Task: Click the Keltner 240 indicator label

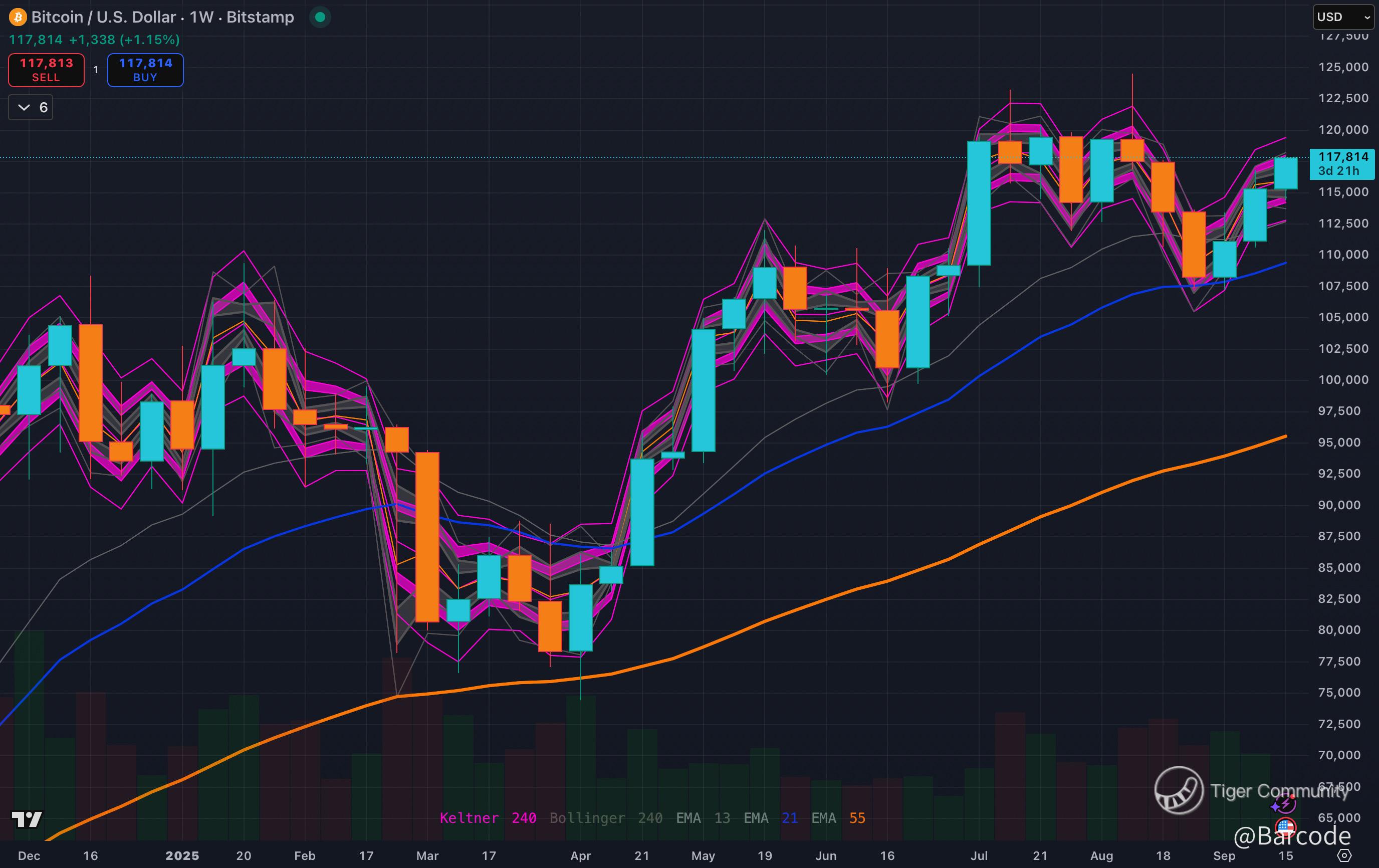Action: 488,817
